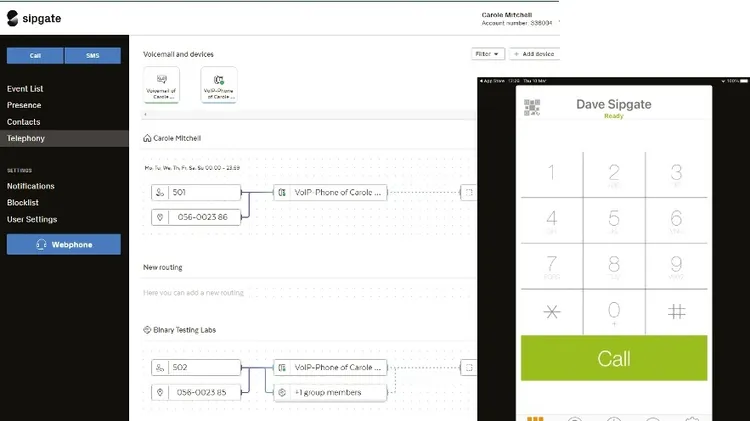Viewport: 750px width, 421px height.
Task: Select the VoIP-Phone of Carole device card
Action: [x=219, y=85]
